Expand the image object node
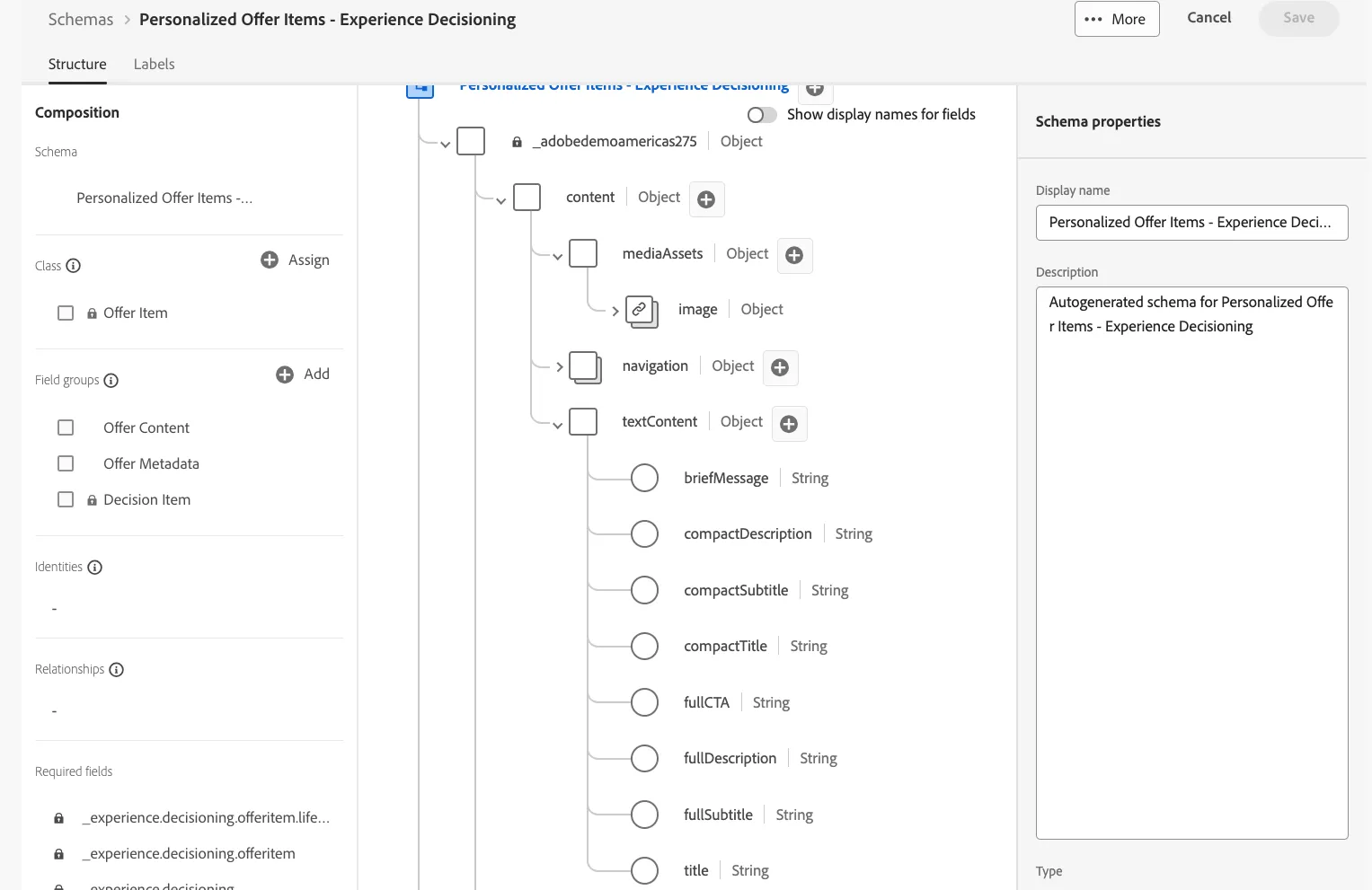Screen dimensions: 1372x890 tap(615, 312)
